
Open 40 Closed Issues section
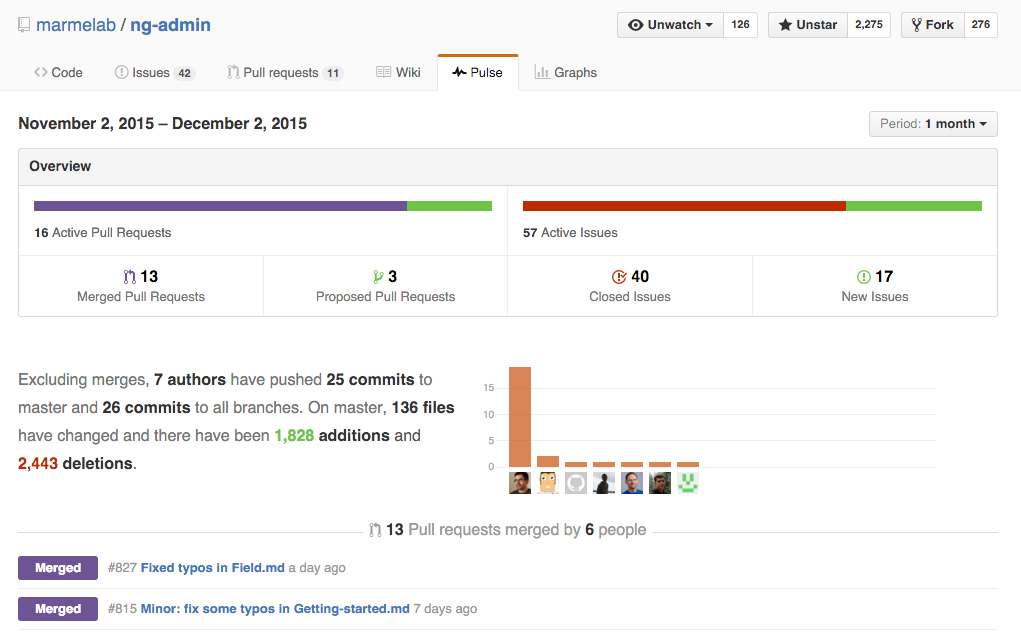pyautogui.click(x=630, y=286)
